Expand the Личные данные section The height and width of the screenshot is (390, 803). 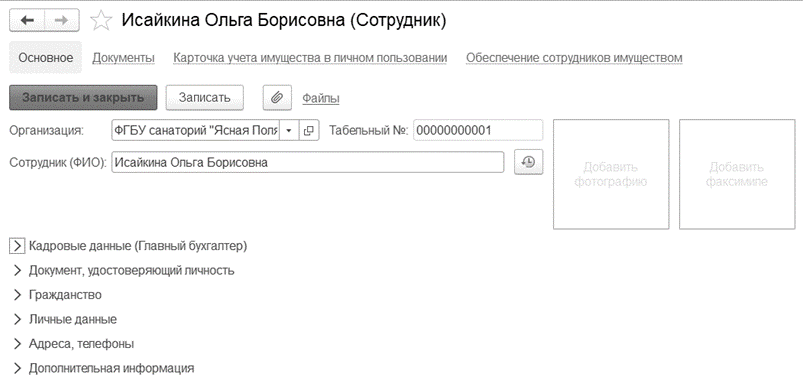[x=64, y=319]
